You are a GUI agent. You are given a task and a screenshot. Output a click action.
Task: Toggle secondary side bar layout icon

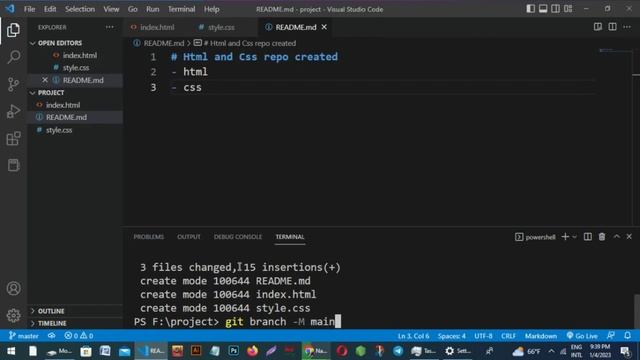pyautogui.click(x=556, y=9)
